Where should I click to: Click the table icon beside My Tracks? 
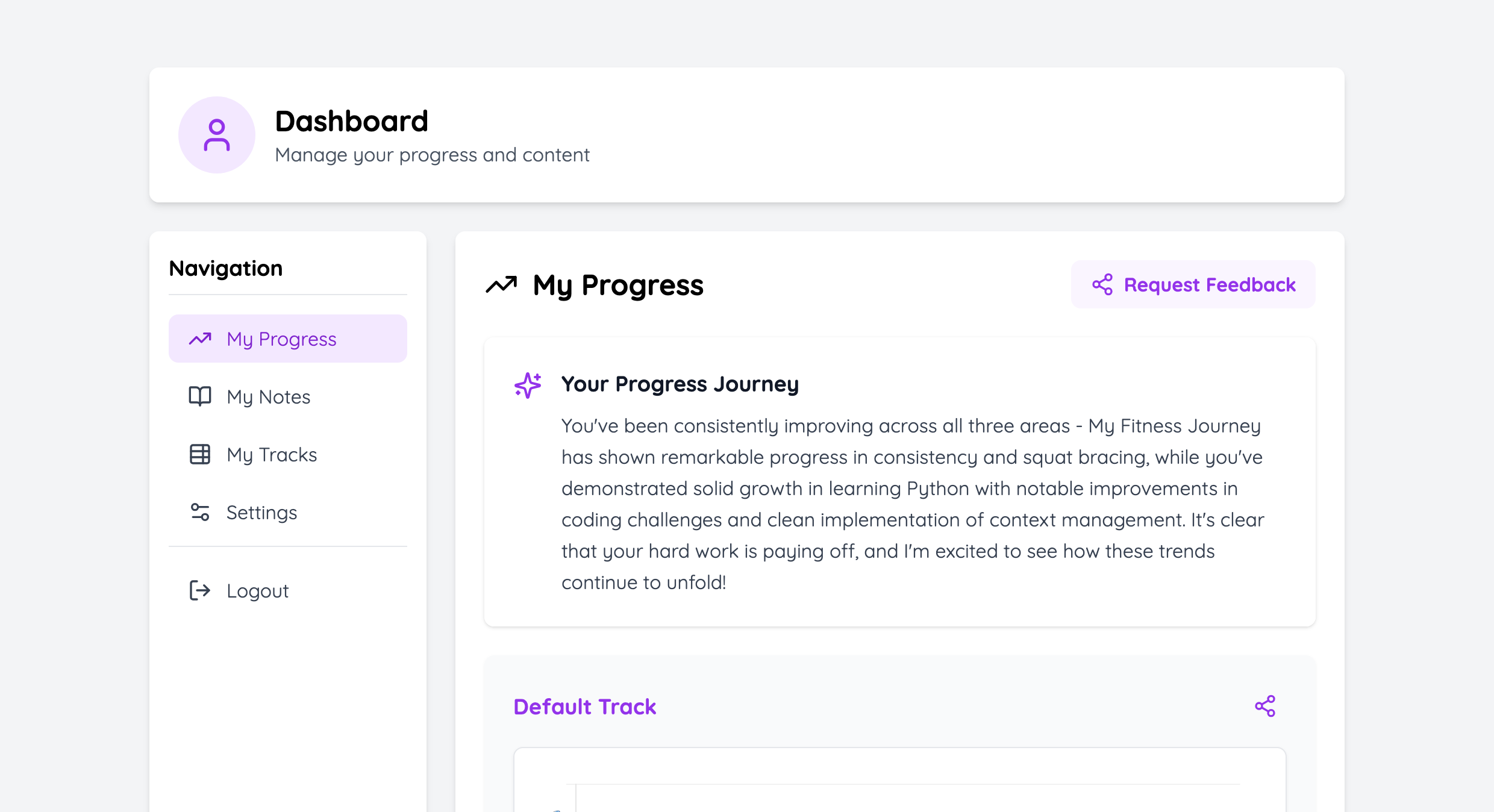(x=199, y=454)
